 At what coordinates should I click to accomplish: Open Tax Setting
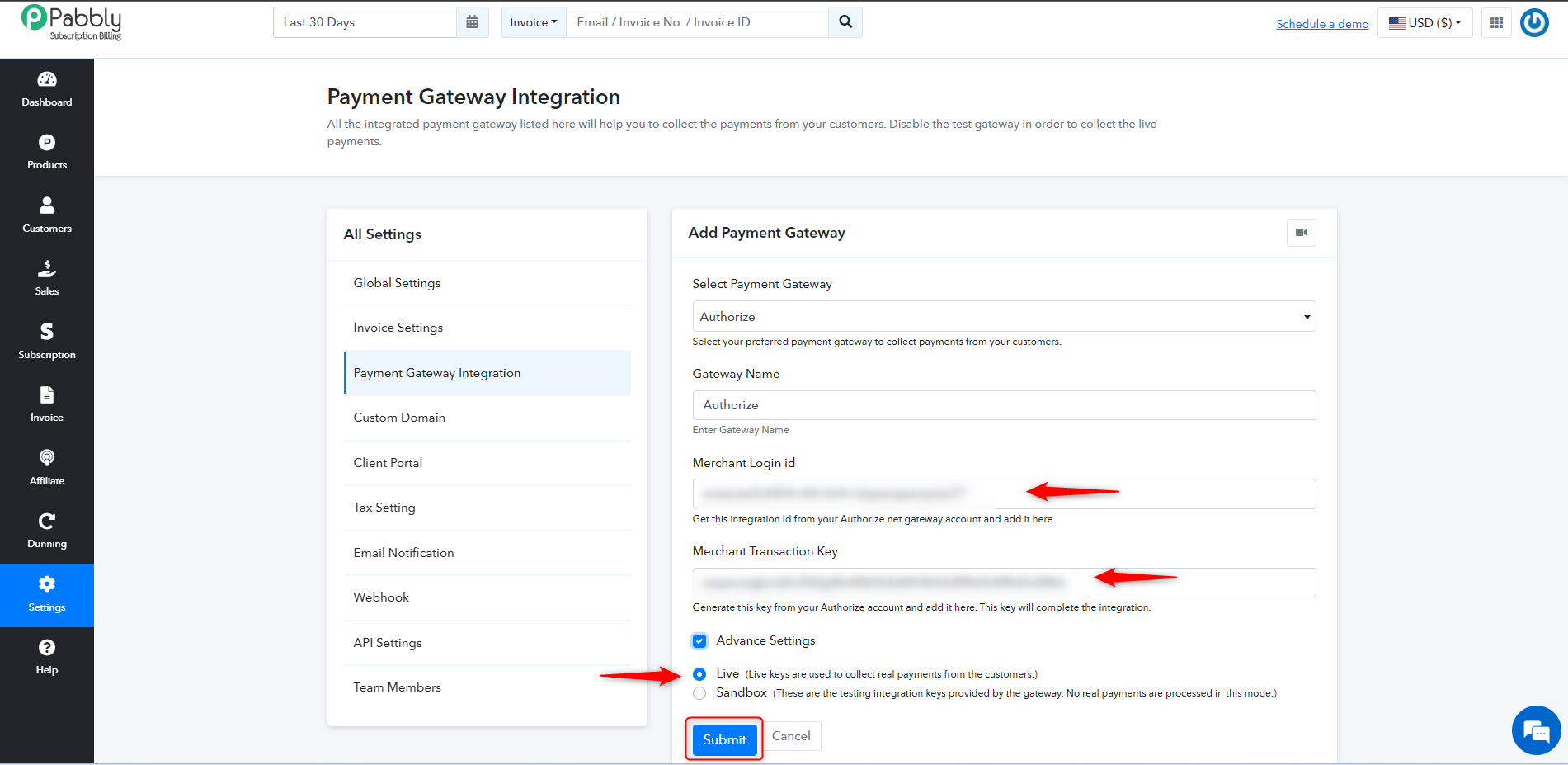[487, 508]
